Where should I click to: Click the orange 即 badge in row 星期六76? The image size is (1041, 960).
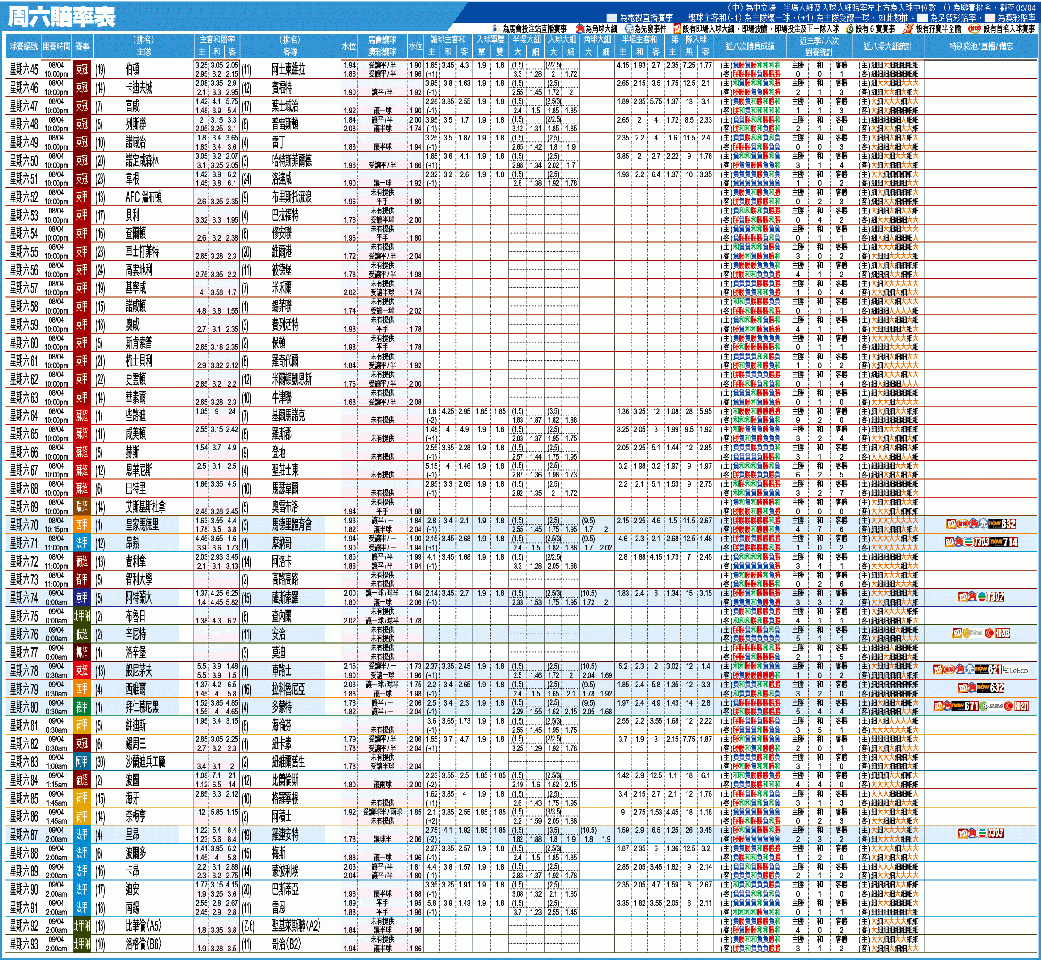pos(958,633)
